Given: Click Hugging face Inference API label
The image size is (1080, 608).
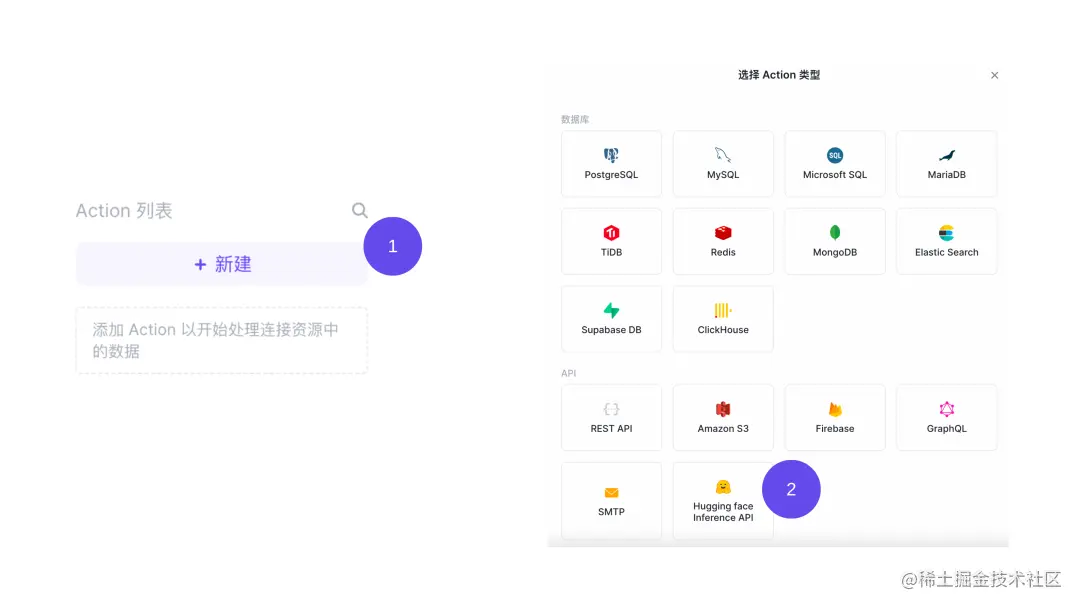Looking at the screenshot, I should click(x=723, y=512).
